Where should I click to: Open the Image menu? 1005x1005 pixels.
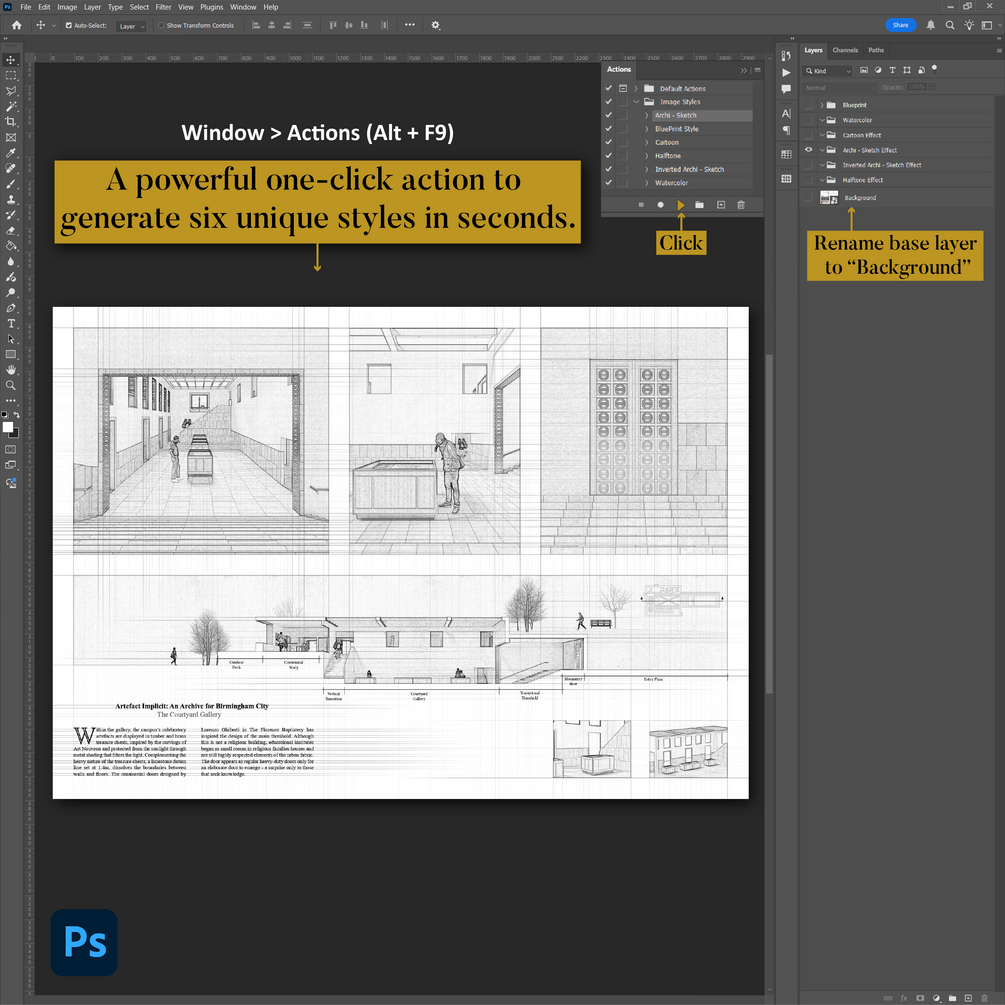click(67, 7)
